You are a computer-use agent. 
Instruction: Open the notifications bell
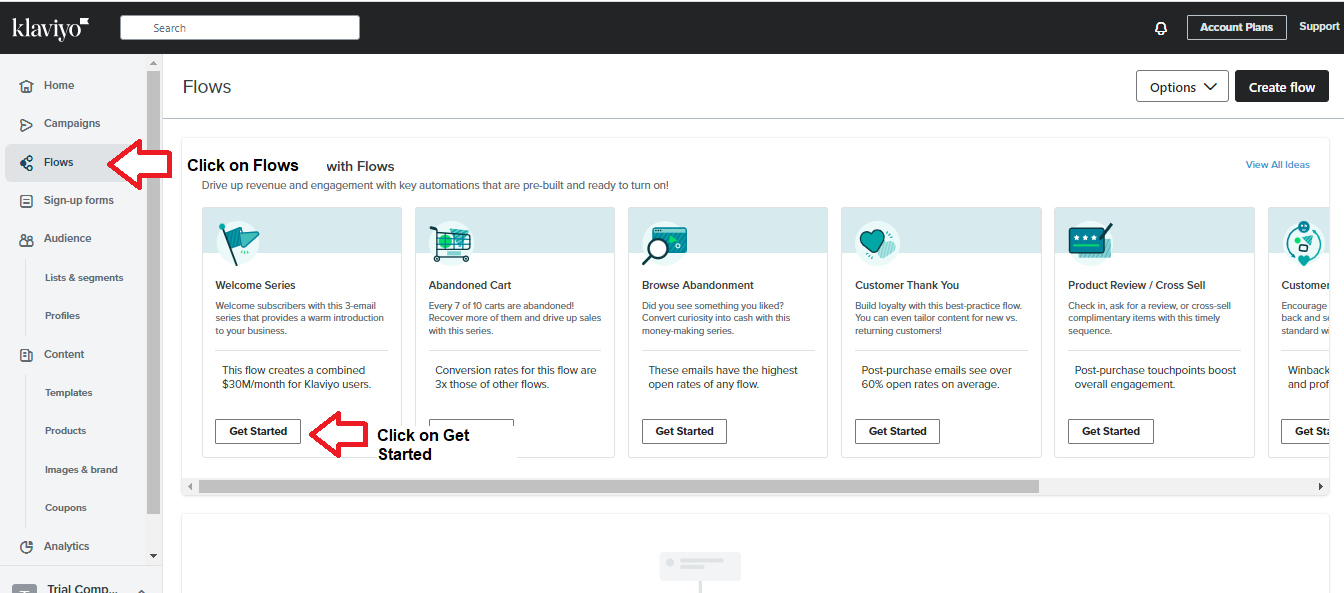tap(1161, 28)
